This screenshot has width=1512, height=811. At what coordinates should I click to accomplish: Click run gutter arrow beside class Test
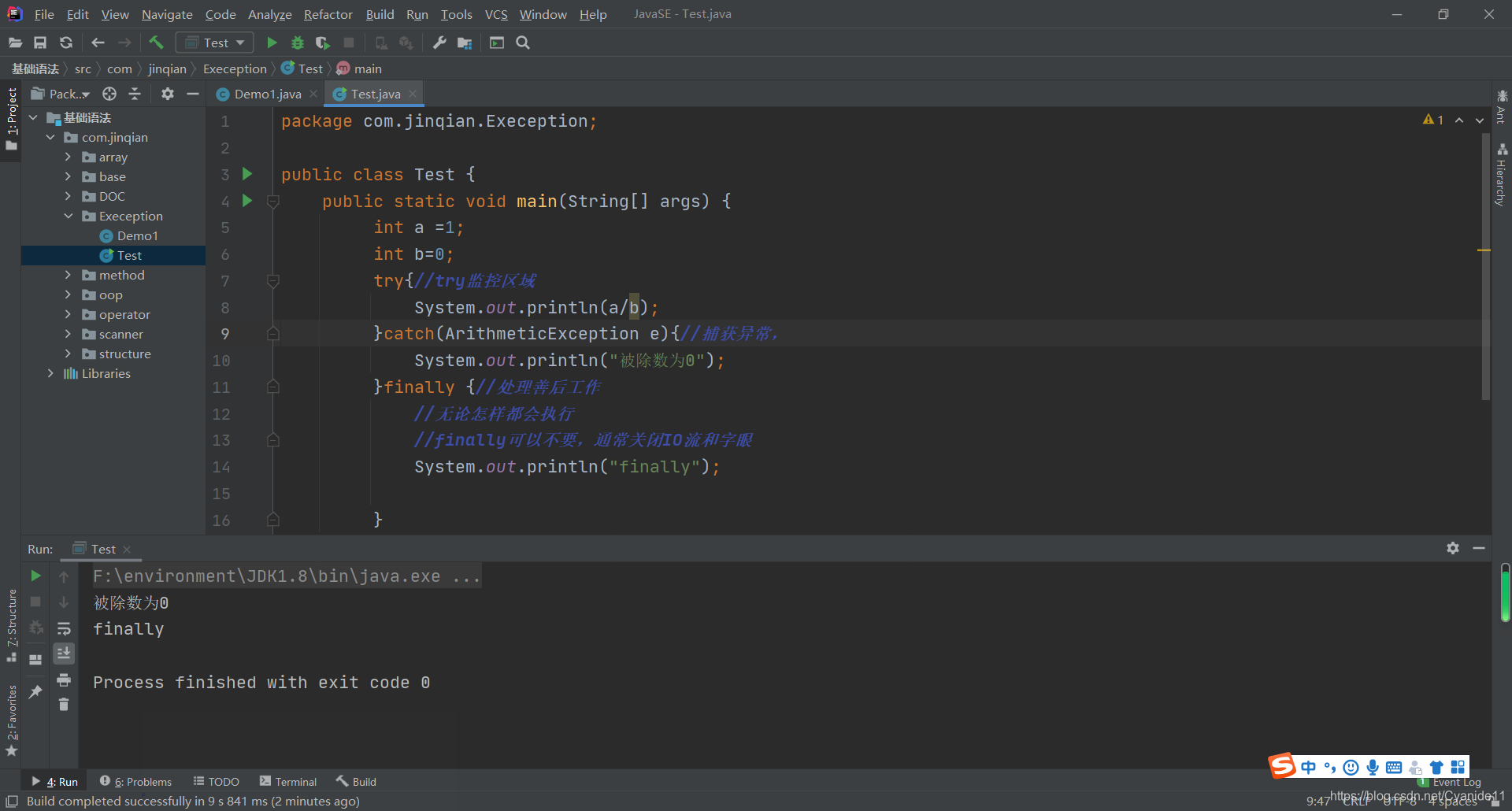(247, 174)
